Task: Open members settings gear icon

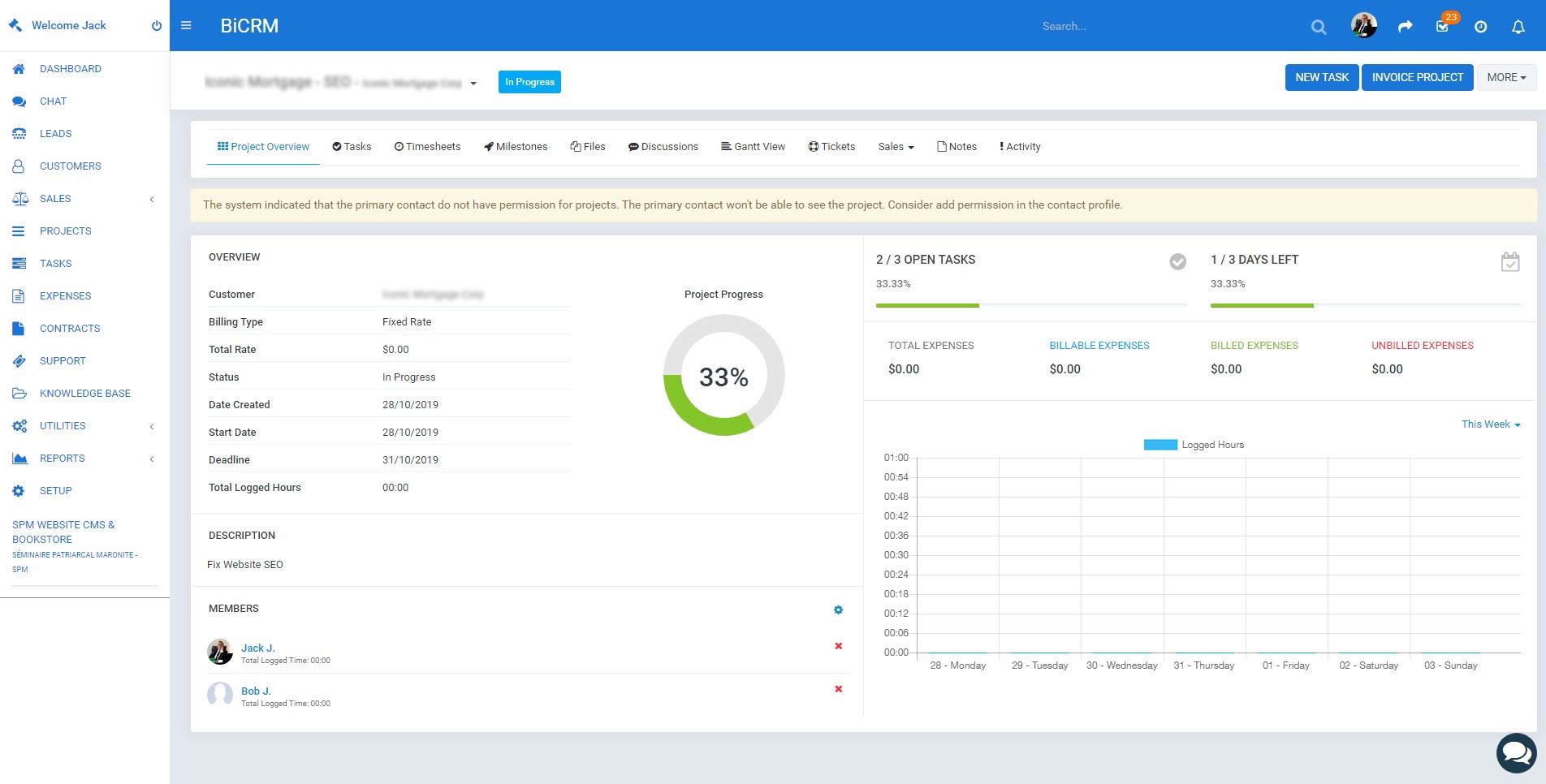Action: (x=838, y=610)
